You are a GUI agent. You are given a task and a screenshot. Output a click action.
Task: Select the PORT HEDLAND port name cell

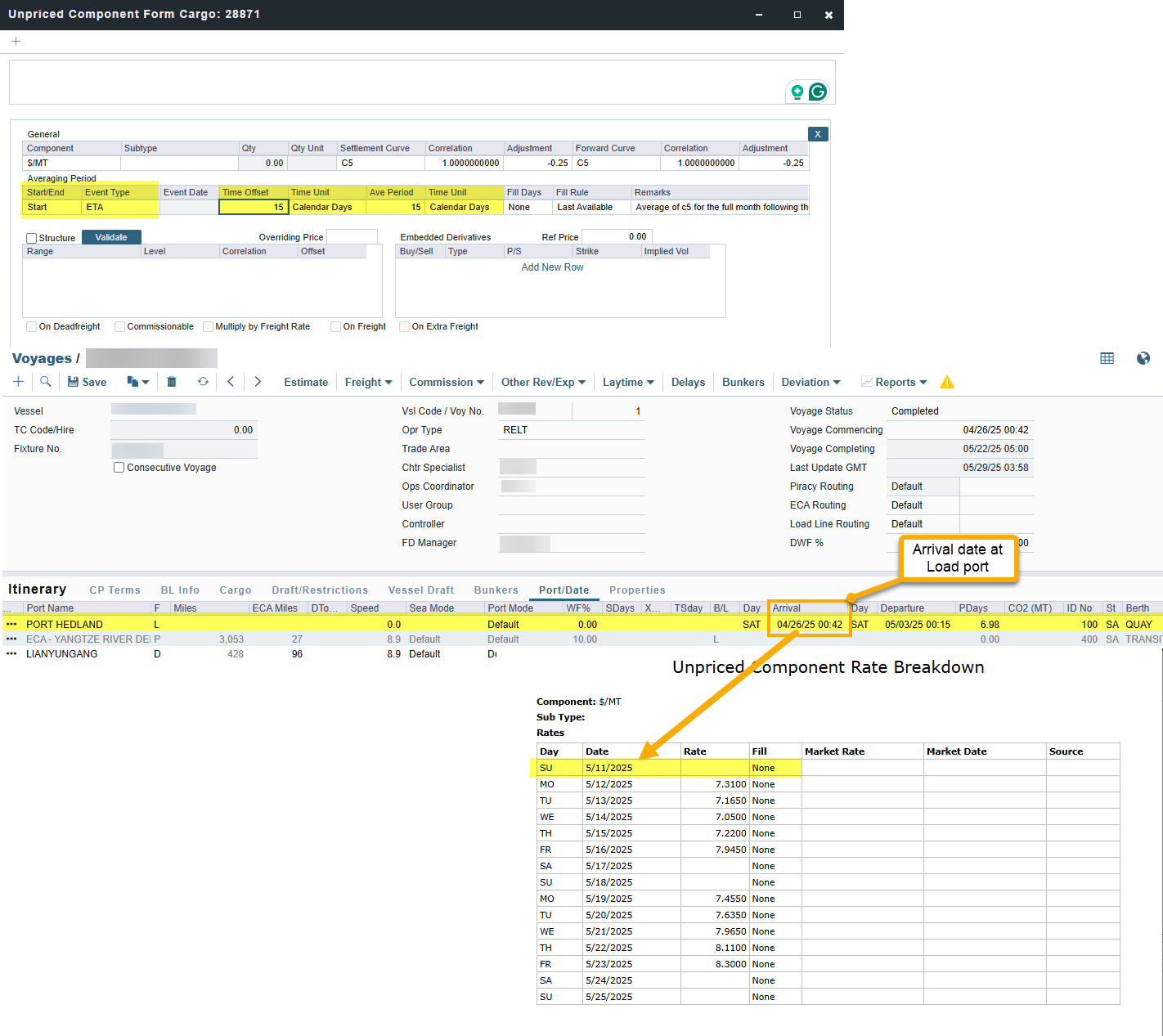point(87,625)
